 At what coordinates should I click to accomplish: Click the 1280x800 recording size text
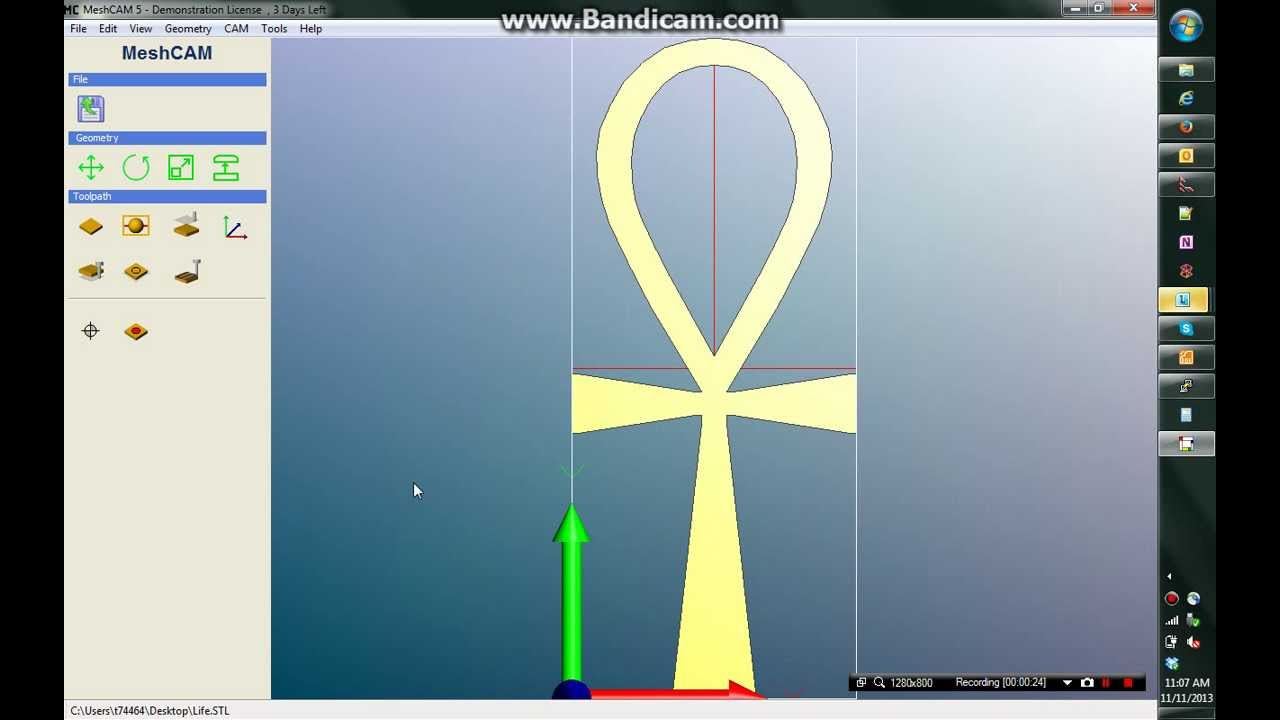[x=911, y=683]
